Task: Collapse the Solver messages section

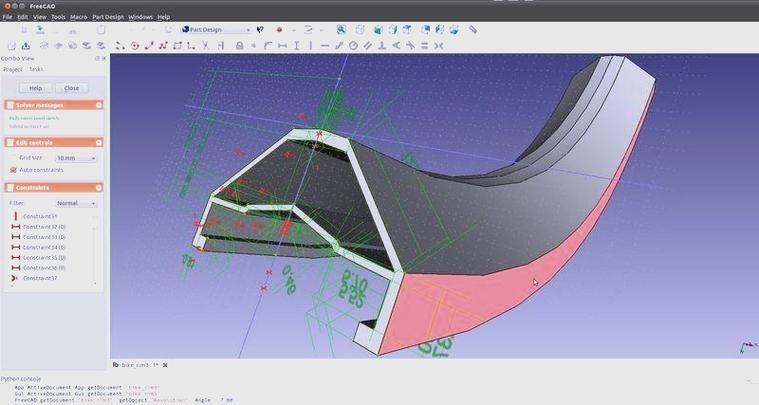Action: pyautogui.click(x=98, y=104)
